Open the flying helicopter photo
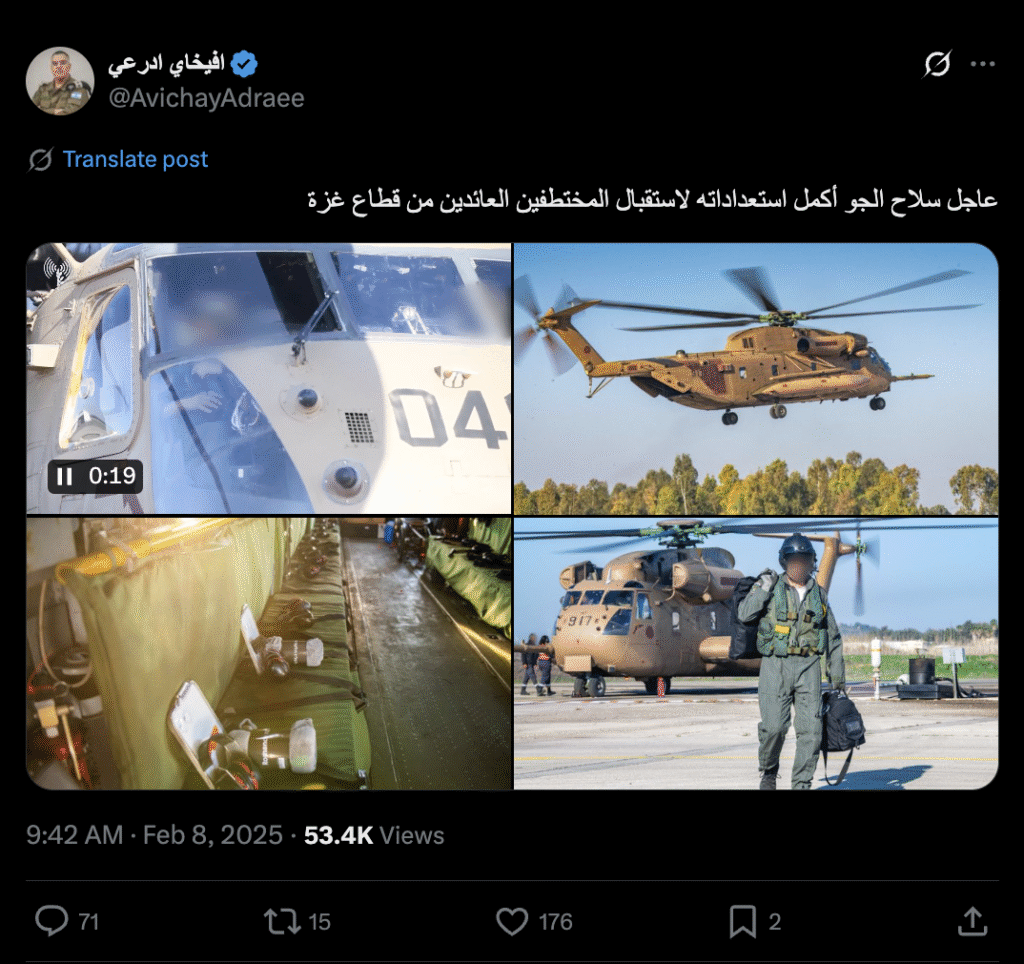The image size is (1024, 964). click(x=756, y=379)
